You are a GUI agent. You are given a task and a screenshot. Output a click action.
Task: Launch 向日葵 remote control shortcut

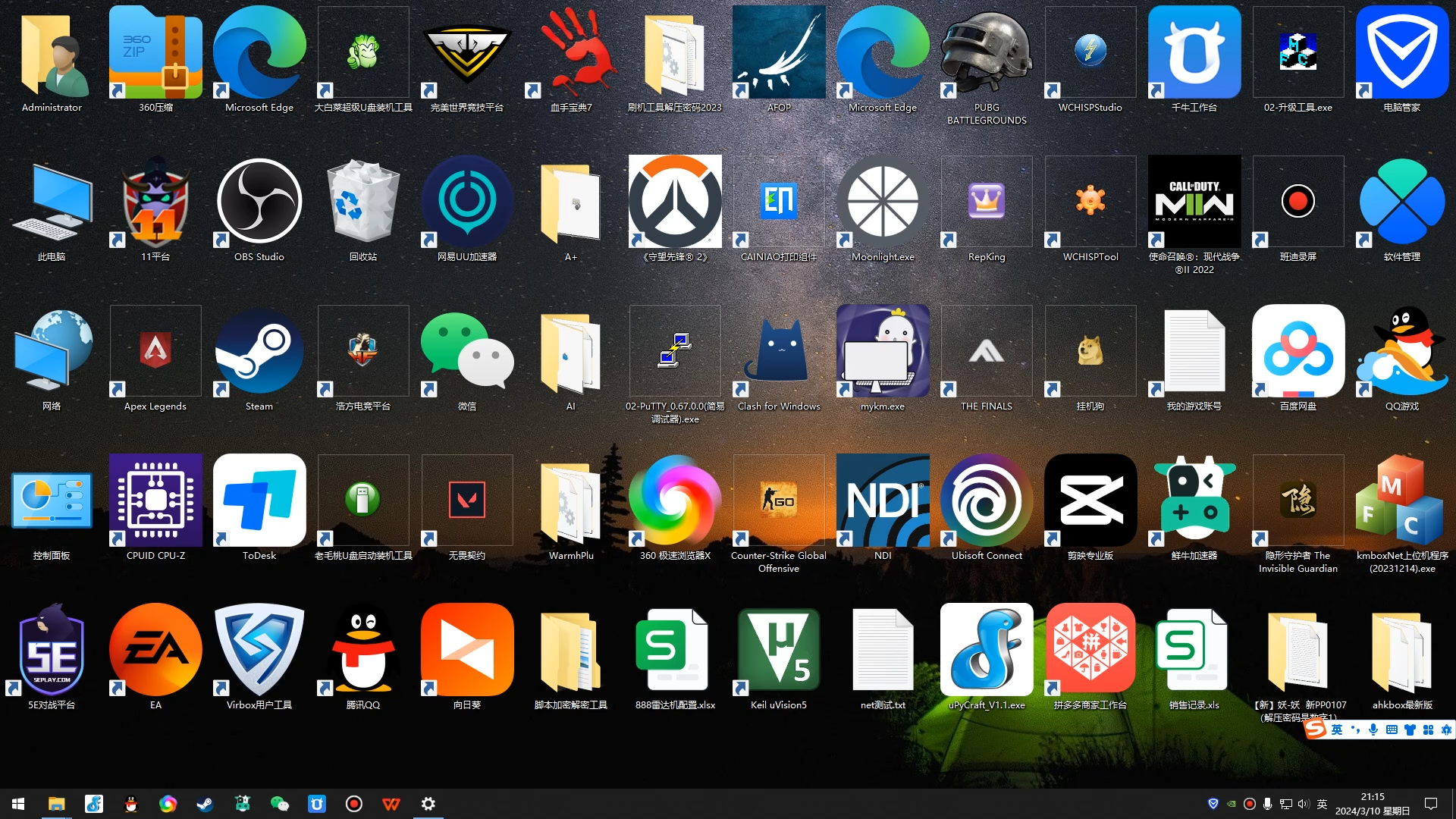pyautogui.click(x=467, y=657)
